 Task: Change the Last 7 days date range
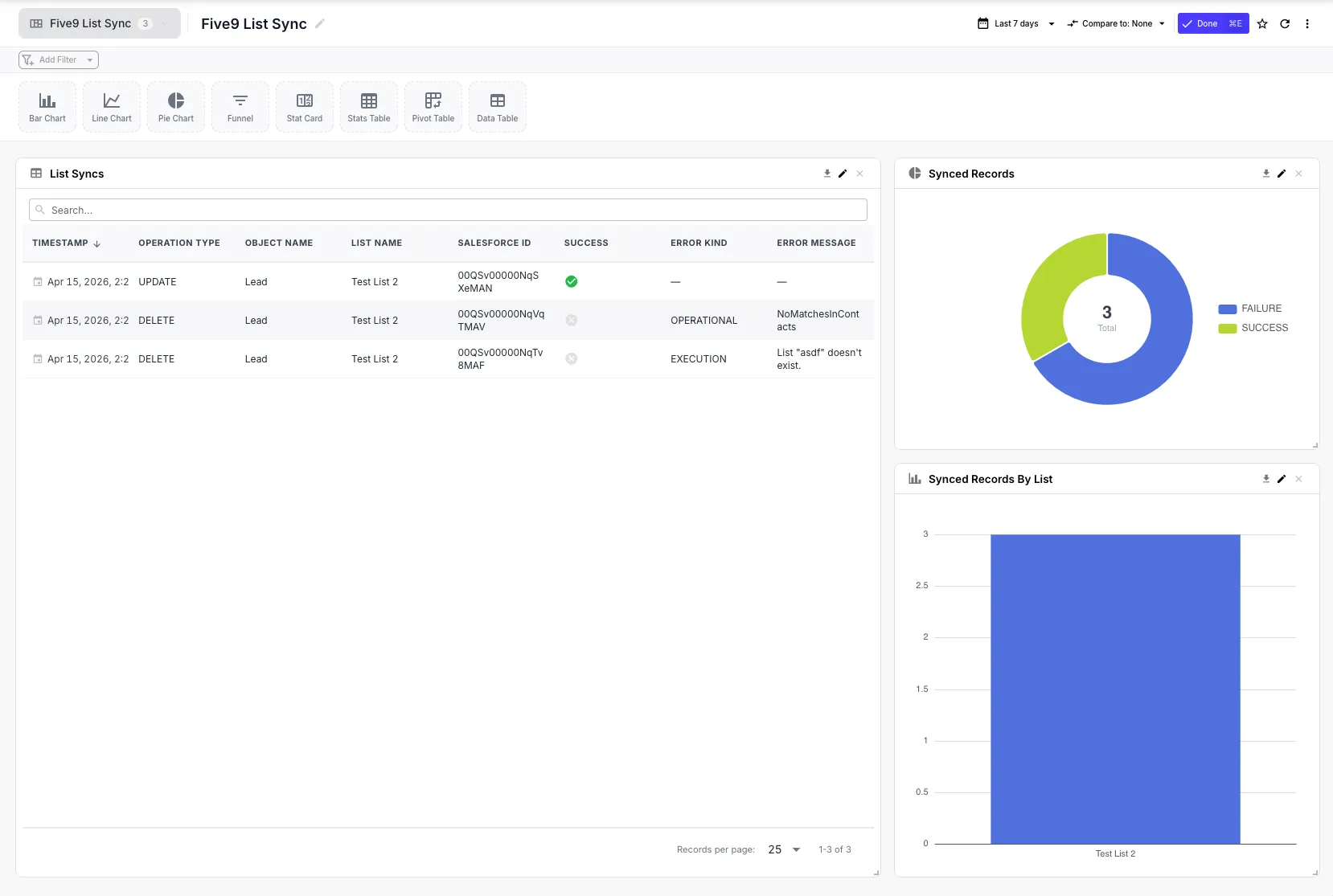tap(1016, 23)
